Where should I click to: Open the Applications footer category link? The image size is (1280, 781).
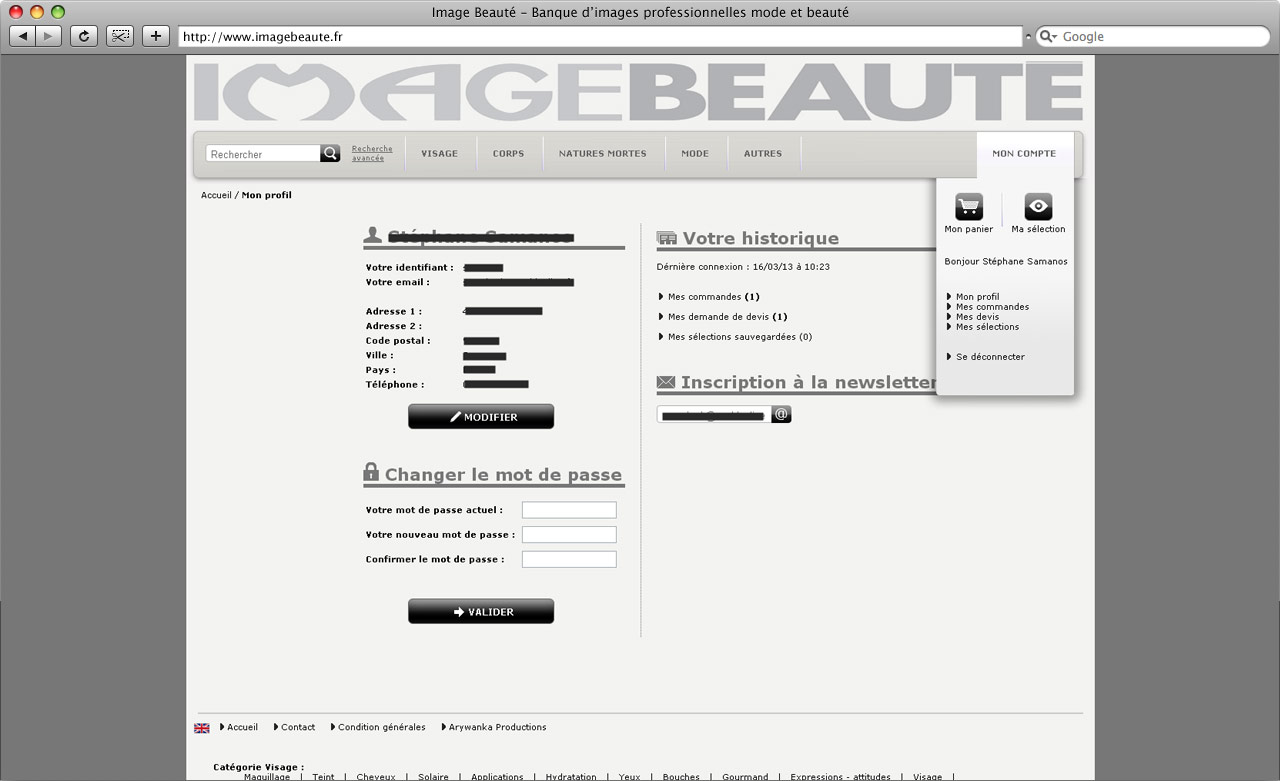coord(497,777)
